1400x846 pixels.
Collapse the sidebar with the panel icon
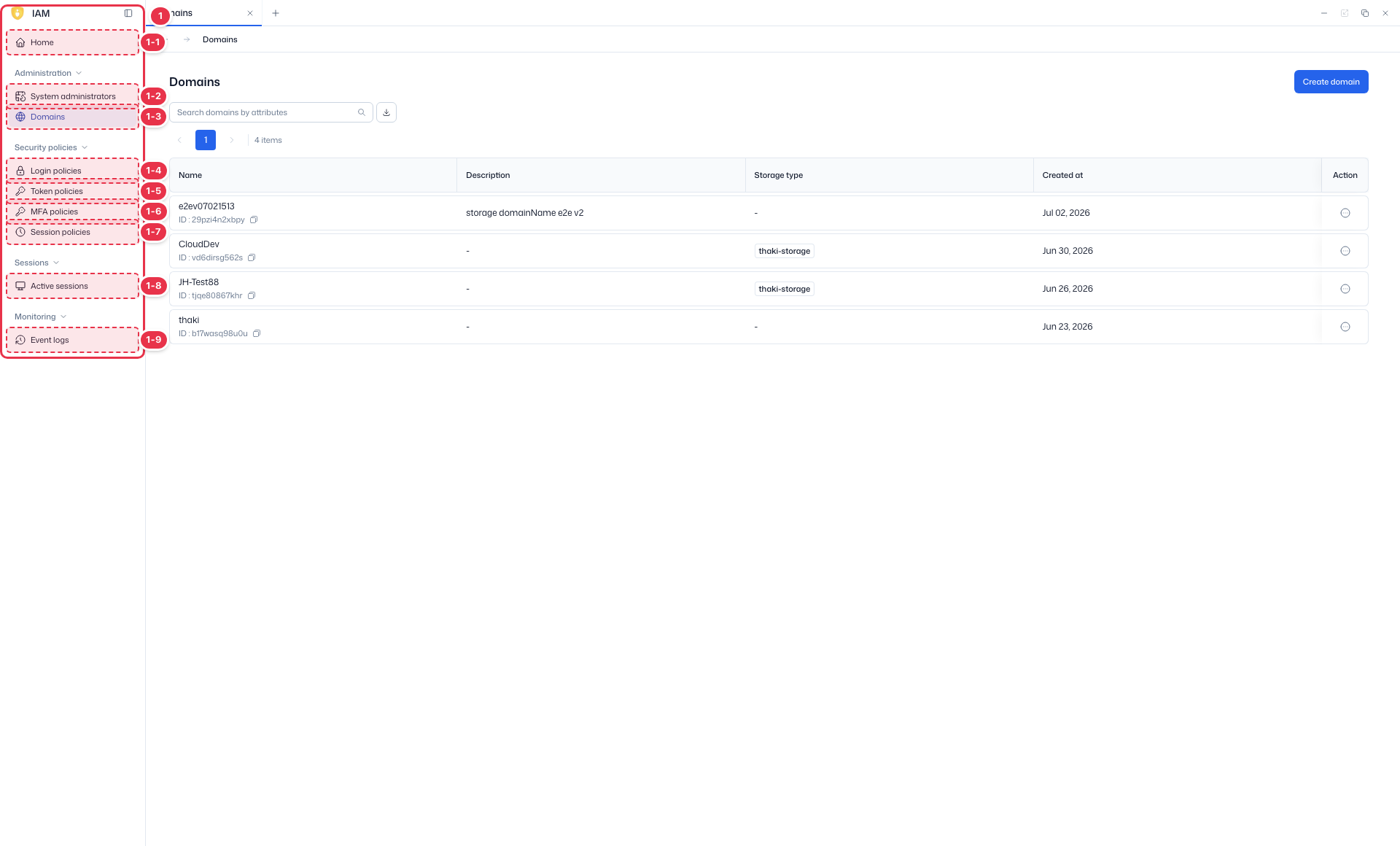(128, 13)
